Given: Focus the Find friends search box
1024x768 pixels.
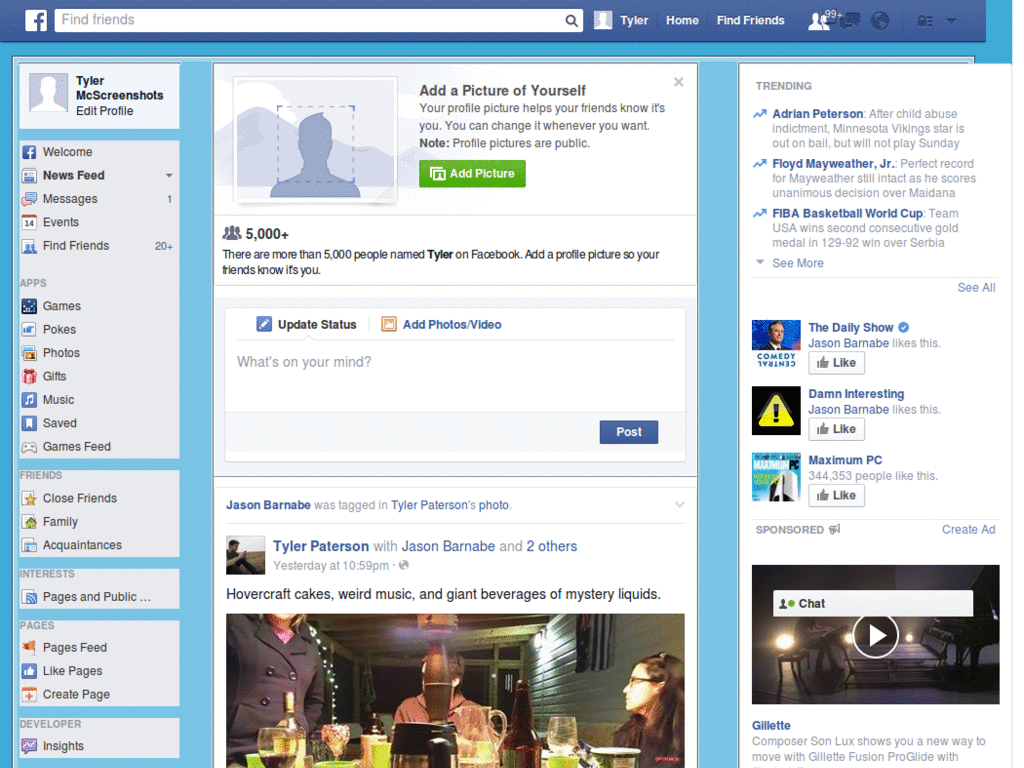Looking at the screenshot, I should pos(312,20).
